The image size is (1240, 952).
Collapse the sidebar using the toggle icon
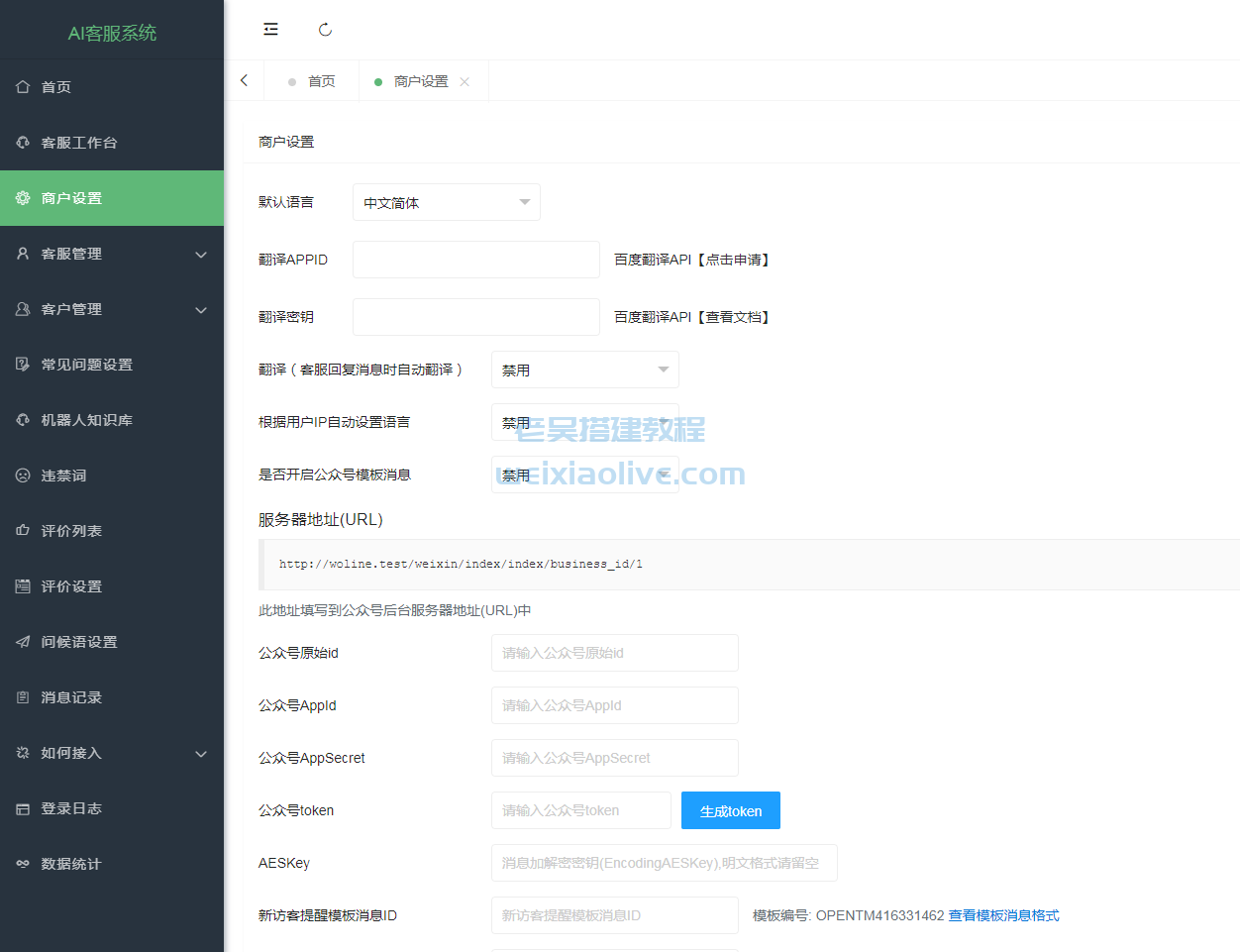click(x=270, y=29)
